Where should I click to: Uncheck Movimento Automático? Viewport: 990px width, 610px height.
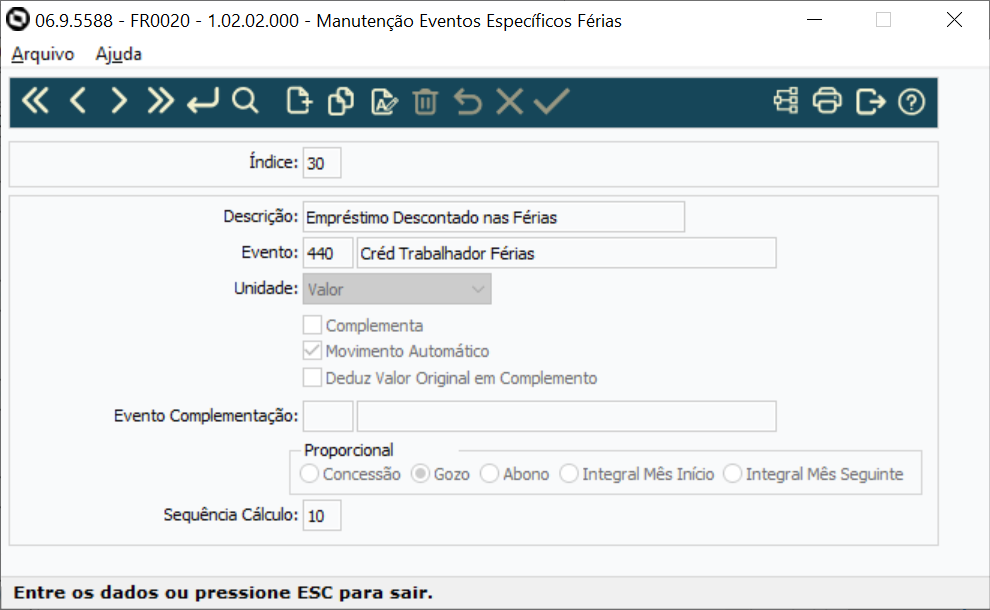click(x=312, y=351)
